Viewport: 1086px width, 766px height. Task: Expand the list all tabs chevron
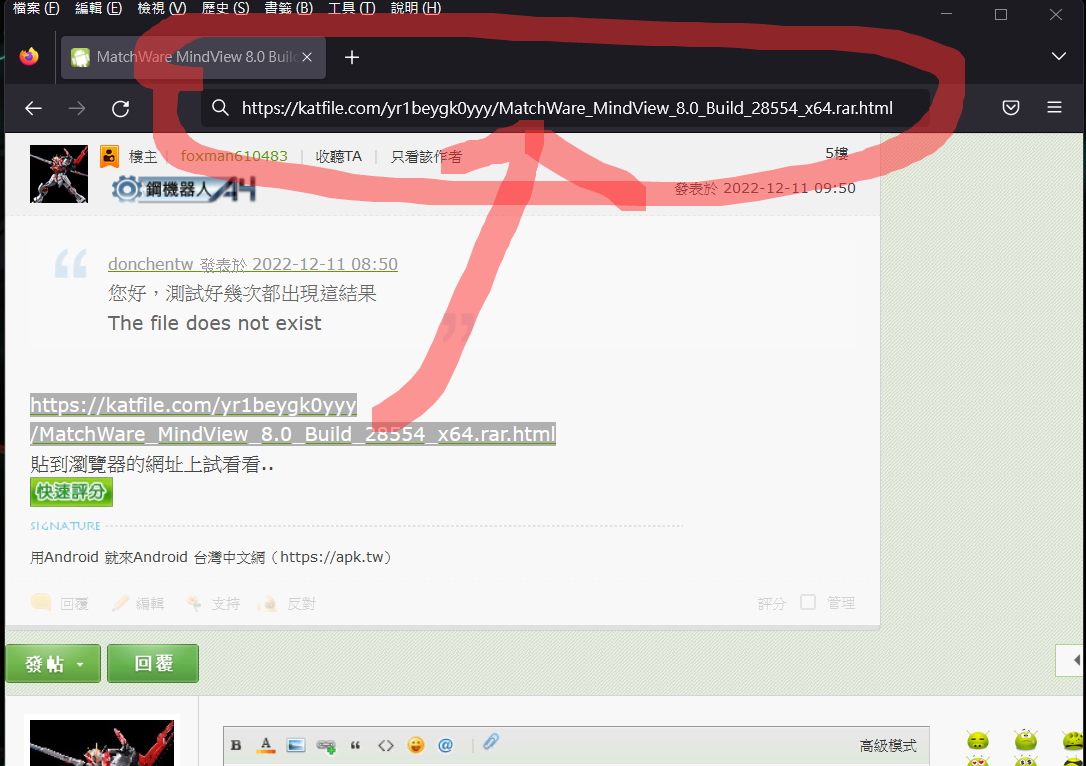tap(1058, 56)
